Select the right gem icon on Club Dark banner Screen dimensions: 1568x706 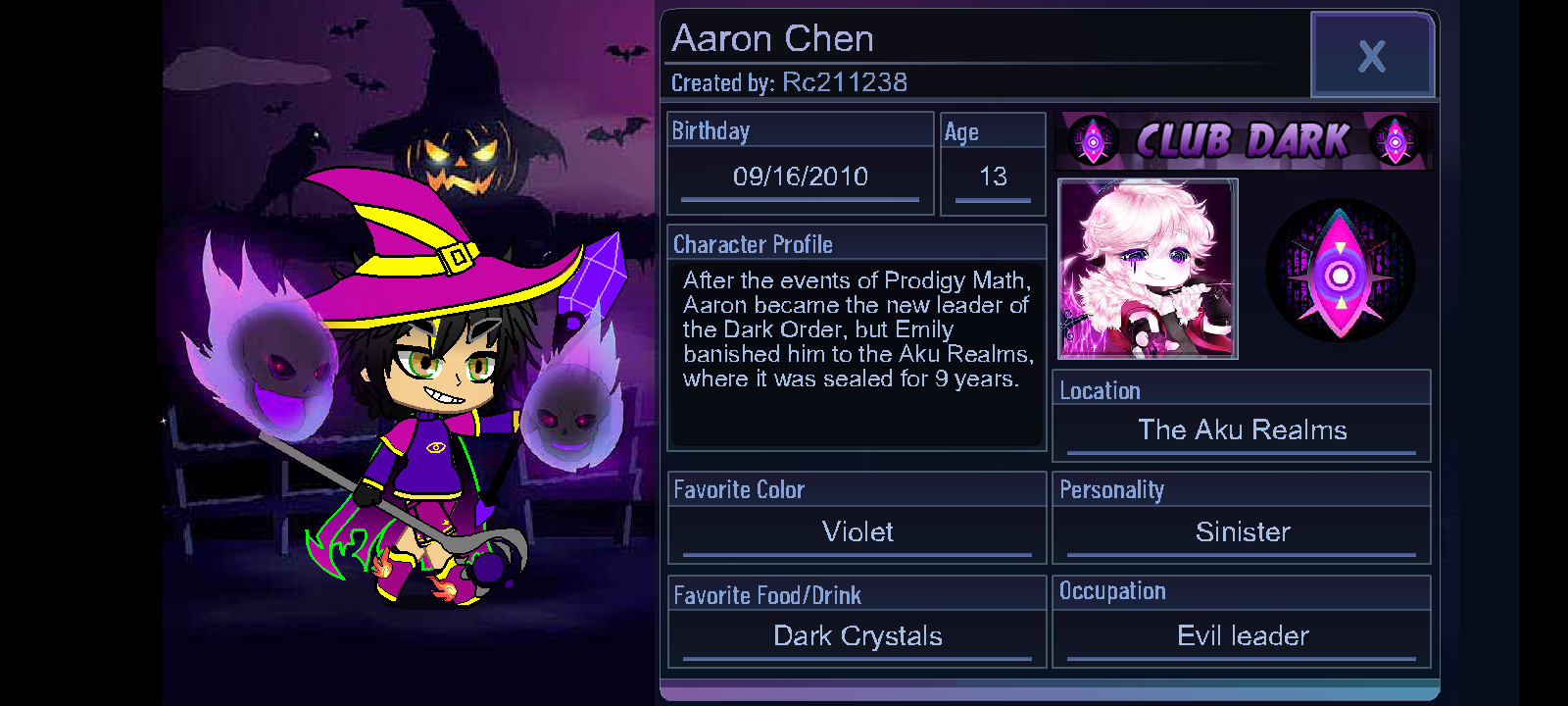coord(1396,141)
